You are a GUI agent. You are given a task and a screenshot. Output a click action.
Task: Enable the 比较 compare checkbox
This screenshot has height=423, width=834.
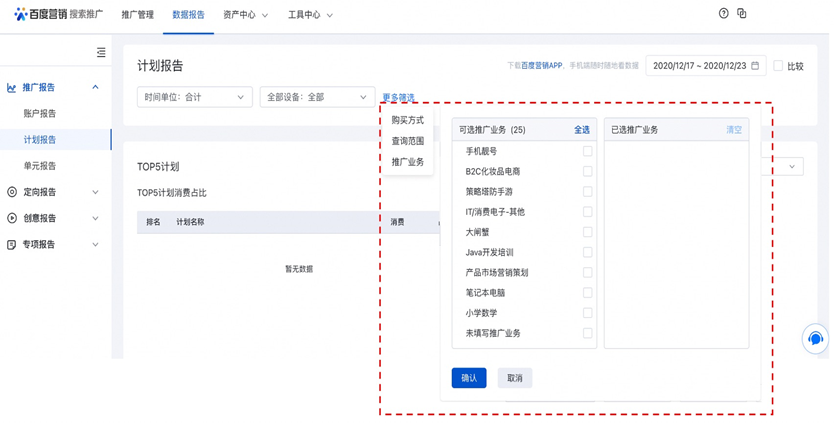(x=778, y=66)
